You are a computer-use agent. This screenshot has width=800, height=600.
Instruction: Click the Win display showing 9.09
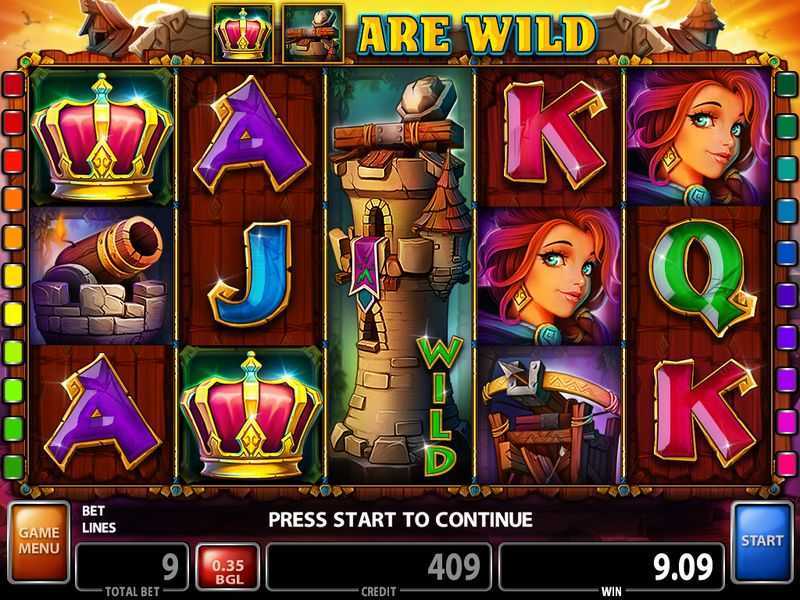point(611,566)
